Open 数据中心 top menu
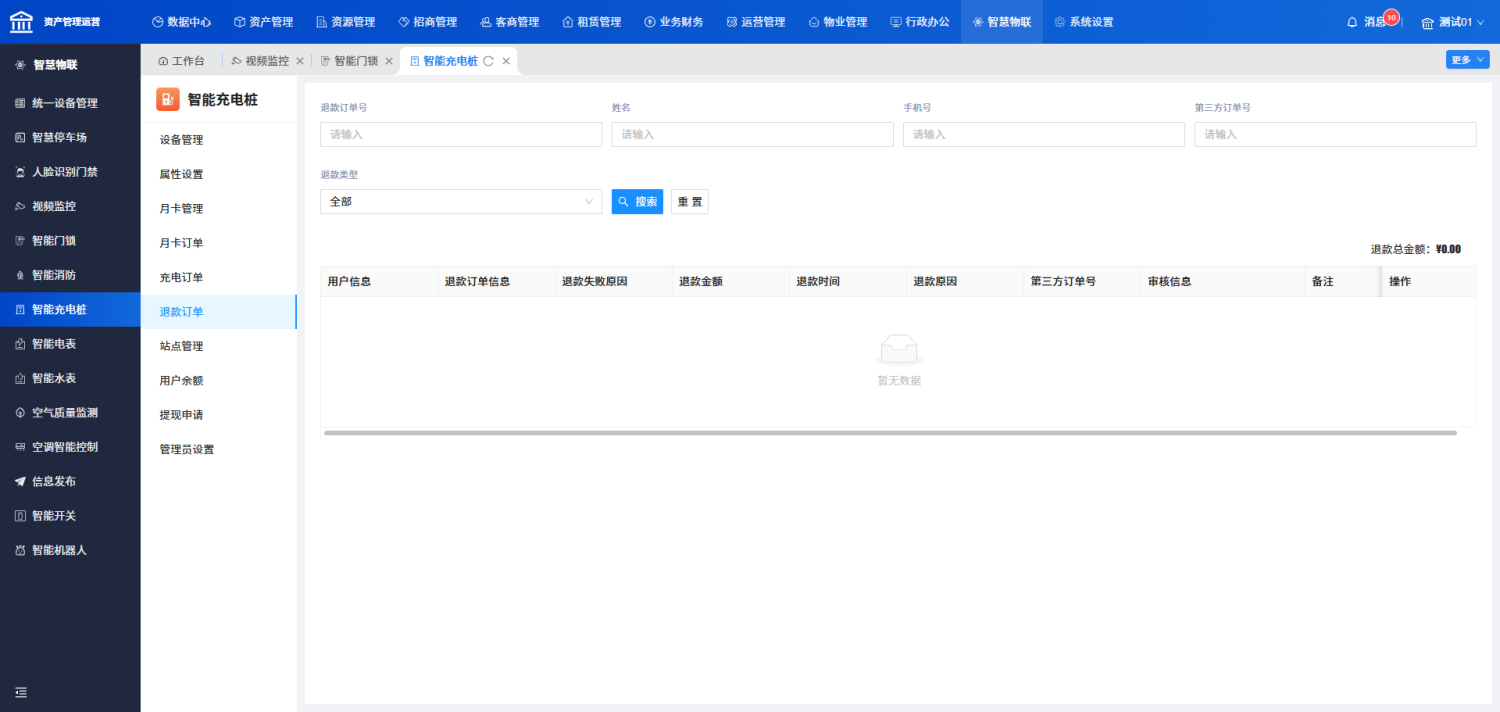 [x=181, y=22]
